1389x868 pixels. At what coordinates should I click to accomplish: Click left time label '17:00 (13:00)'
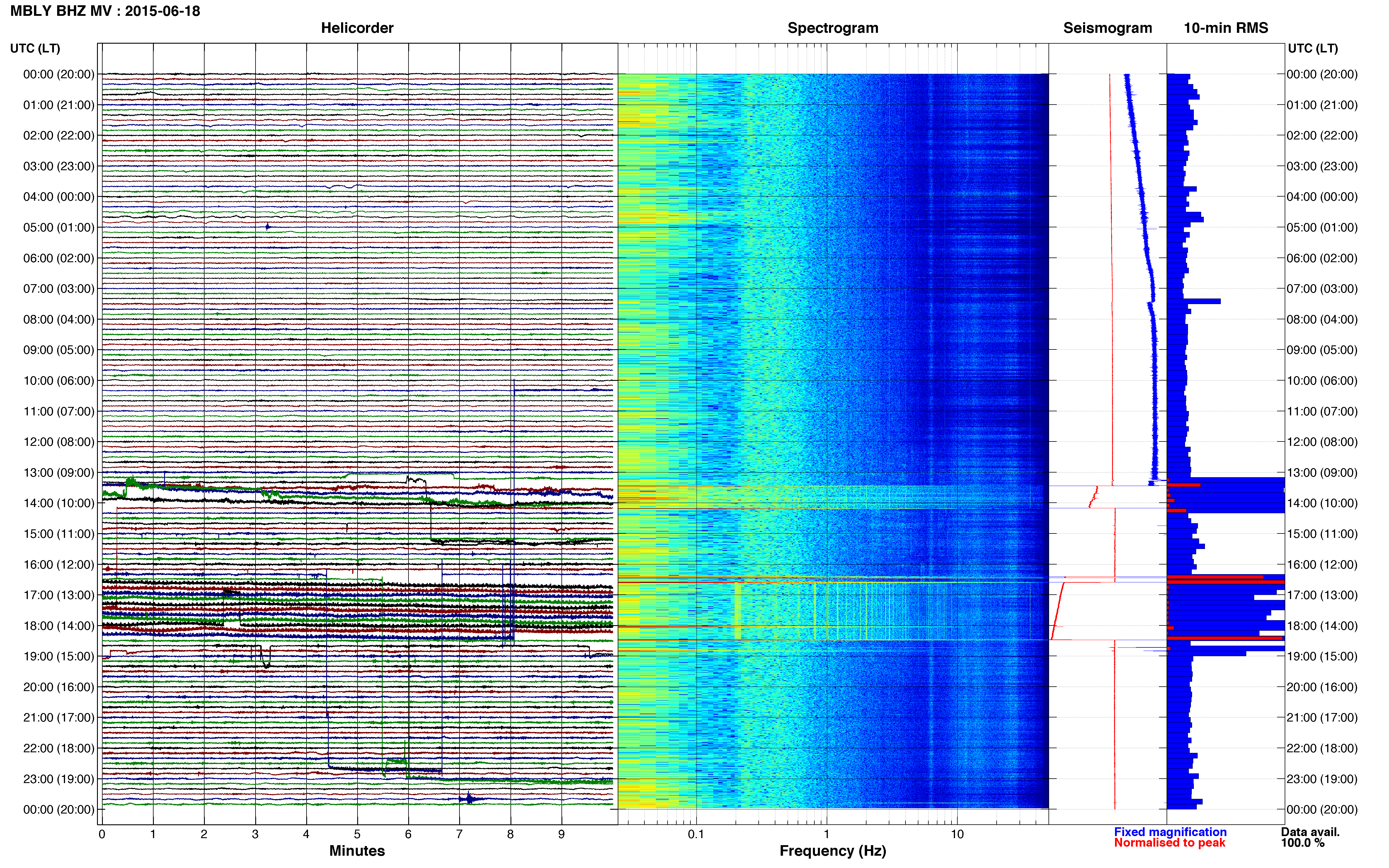coord(59,595)
